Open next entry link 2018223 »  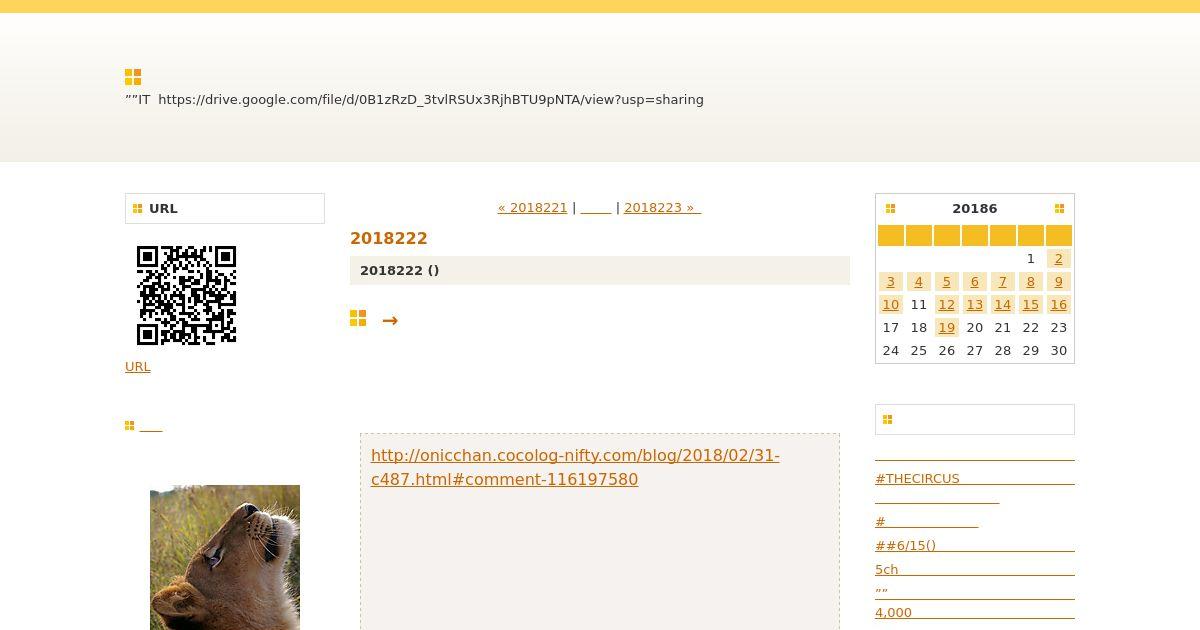(x=662, y=208)
